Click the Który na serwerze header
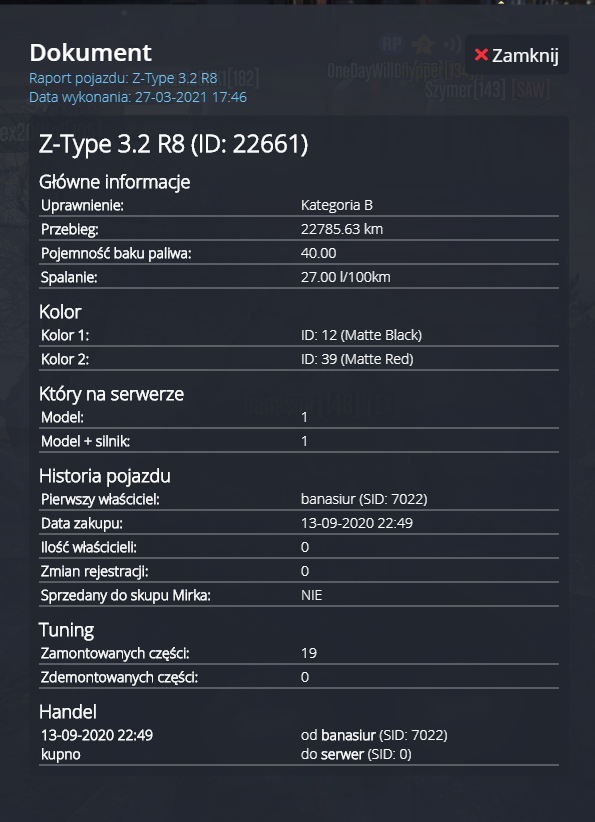Viewport: 595px width, 822px height. (111, 394)
